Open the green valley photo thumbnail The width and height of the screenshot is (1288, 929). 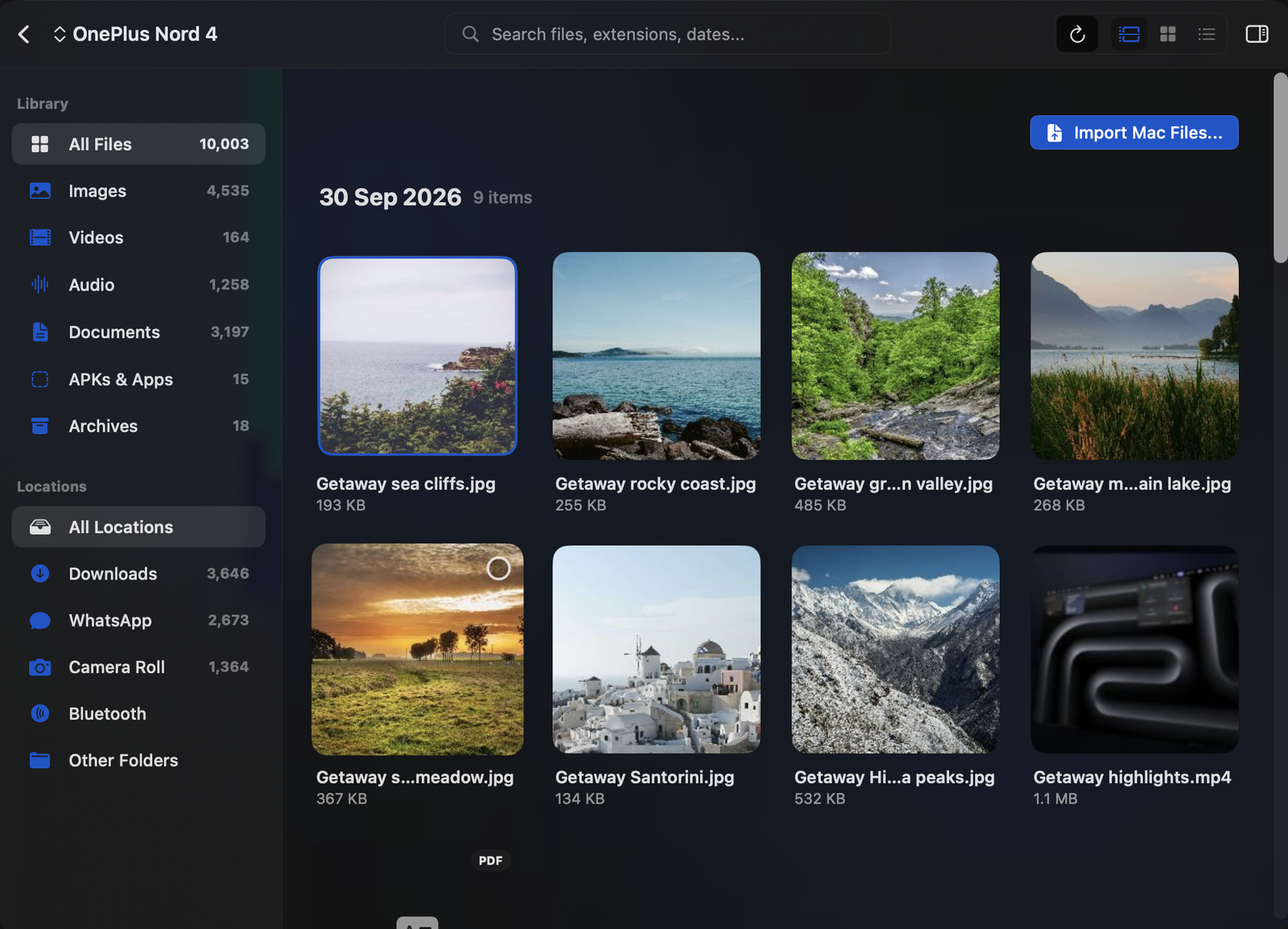pyautogui.click(x=895, y=356)
